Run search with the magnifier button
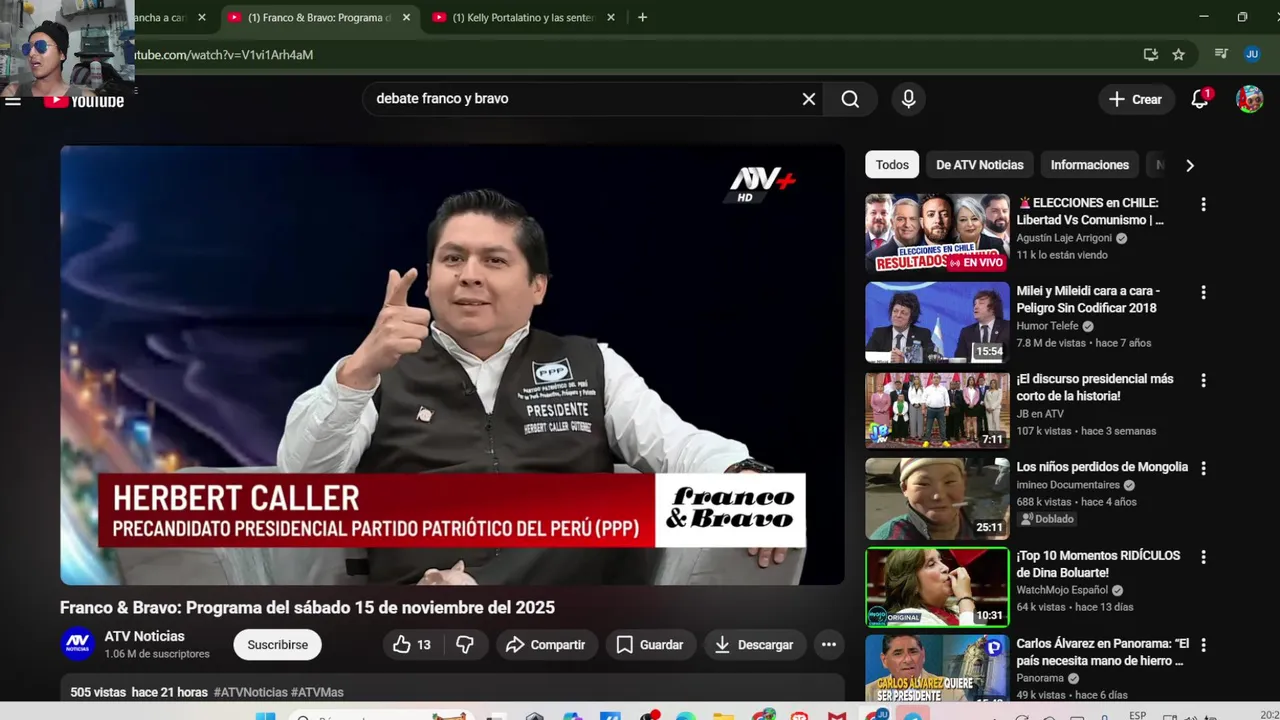The image size is (1280, 720). (850, 99)
